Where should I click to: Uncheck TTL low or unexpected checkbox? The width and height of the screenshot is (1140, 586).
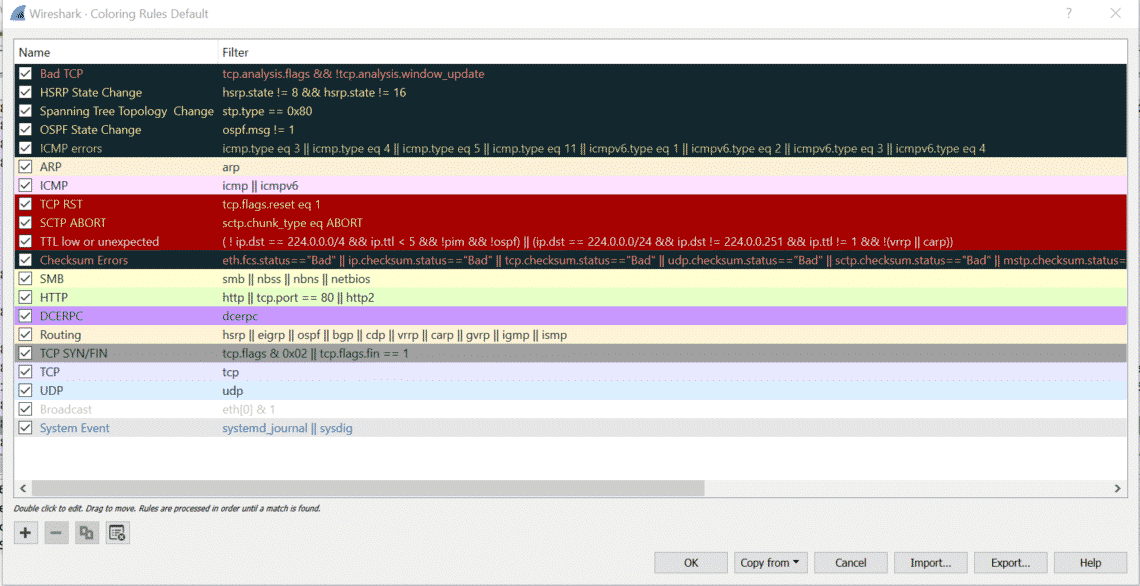[25, 241]
